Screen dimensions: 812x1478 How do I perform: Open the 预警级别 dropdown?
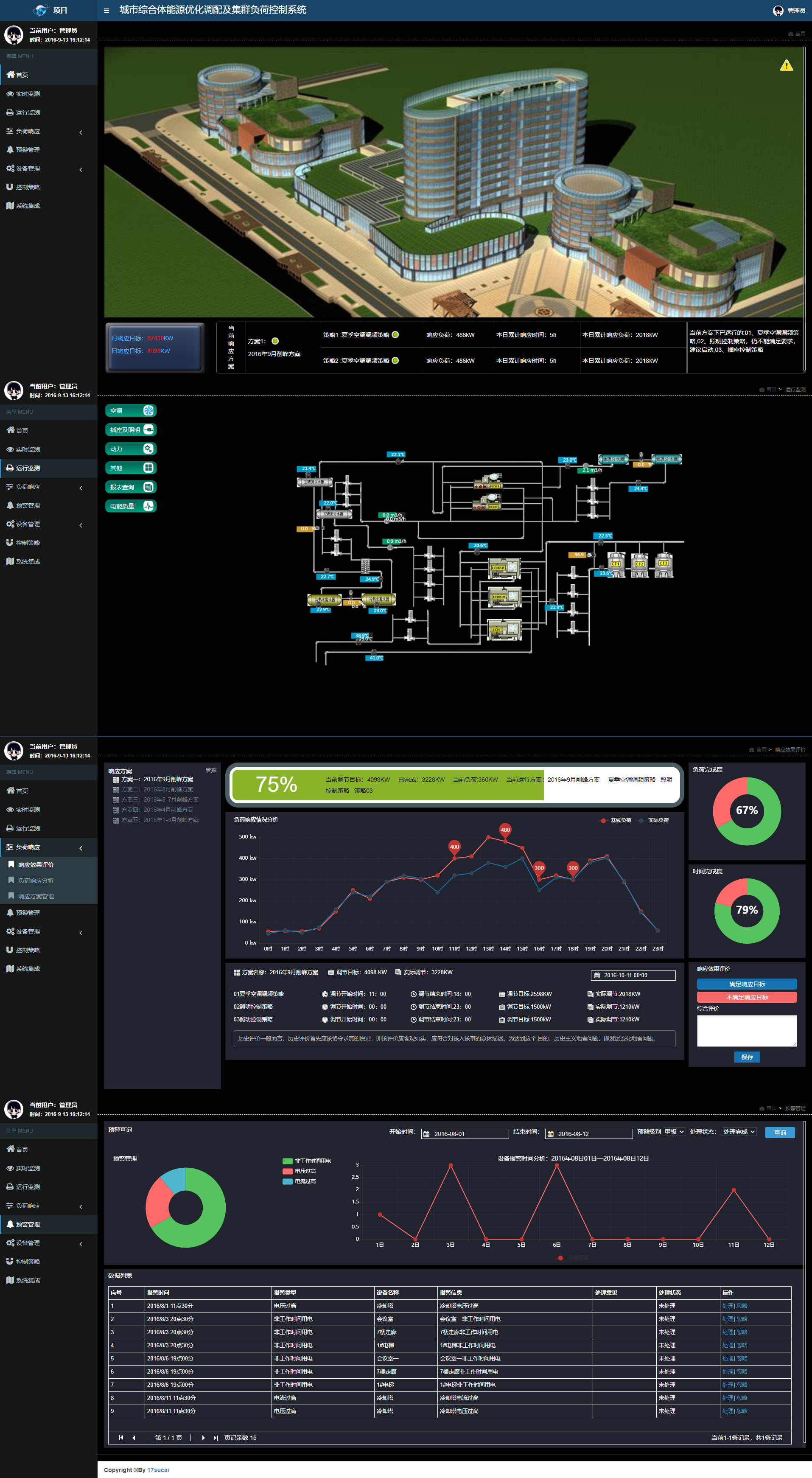click(x=674, y=1132)
